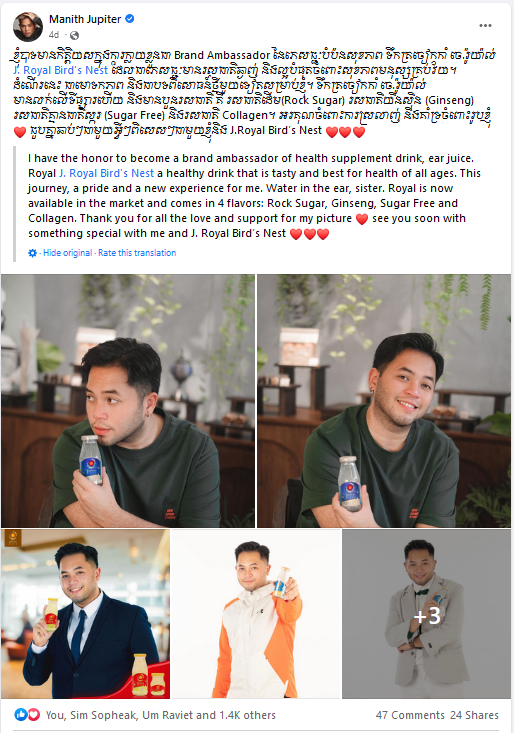Image resolution: width=514 pixels, height=733 pixels.
Task: Click the public globe privacy icon
Action: point(74,35)
